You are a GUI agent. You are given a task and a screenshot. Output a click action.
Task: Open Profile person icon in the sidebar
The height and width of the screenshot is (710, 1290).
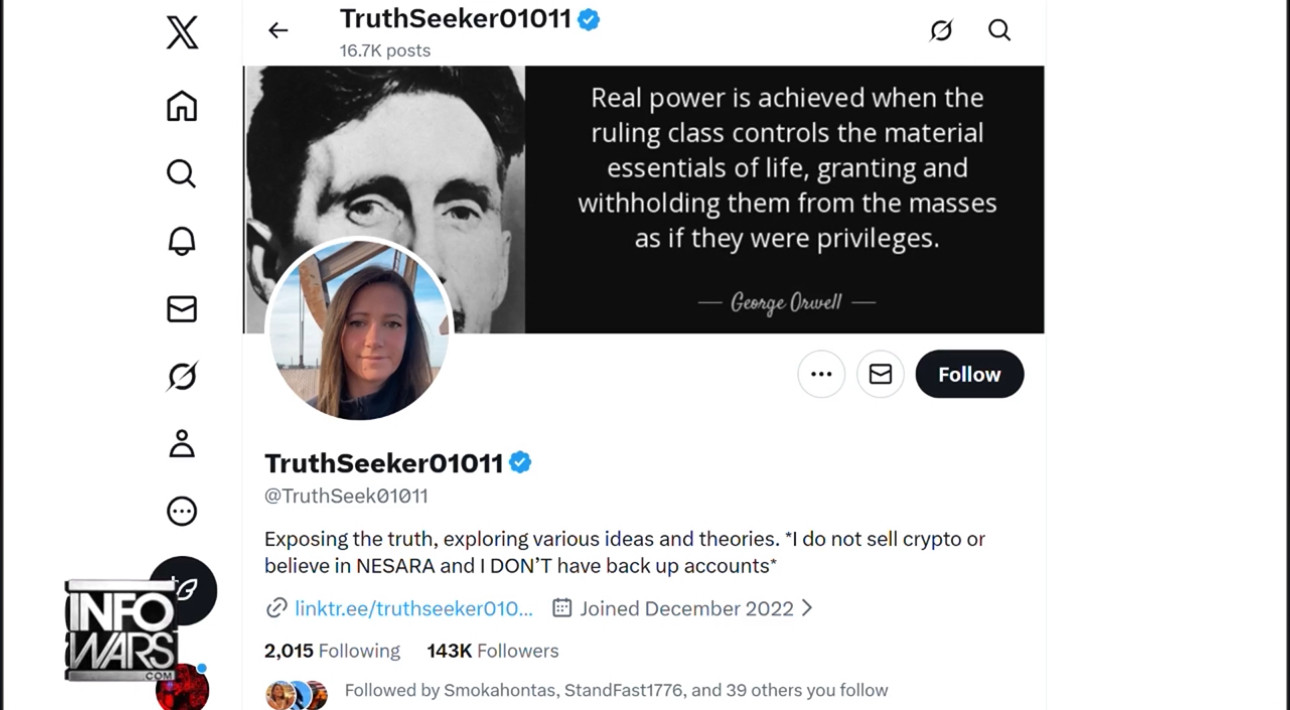[x=182, y=443]
